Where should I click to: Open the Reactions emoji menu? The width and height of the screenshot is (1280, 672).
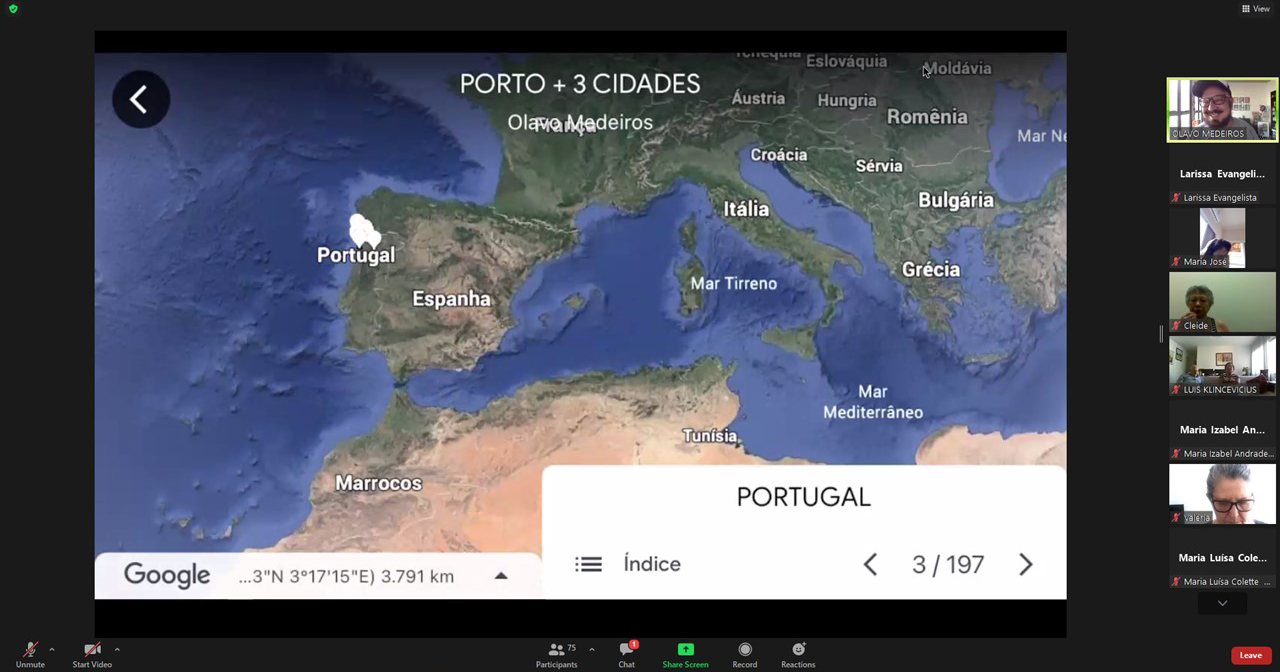click(798, 650)
